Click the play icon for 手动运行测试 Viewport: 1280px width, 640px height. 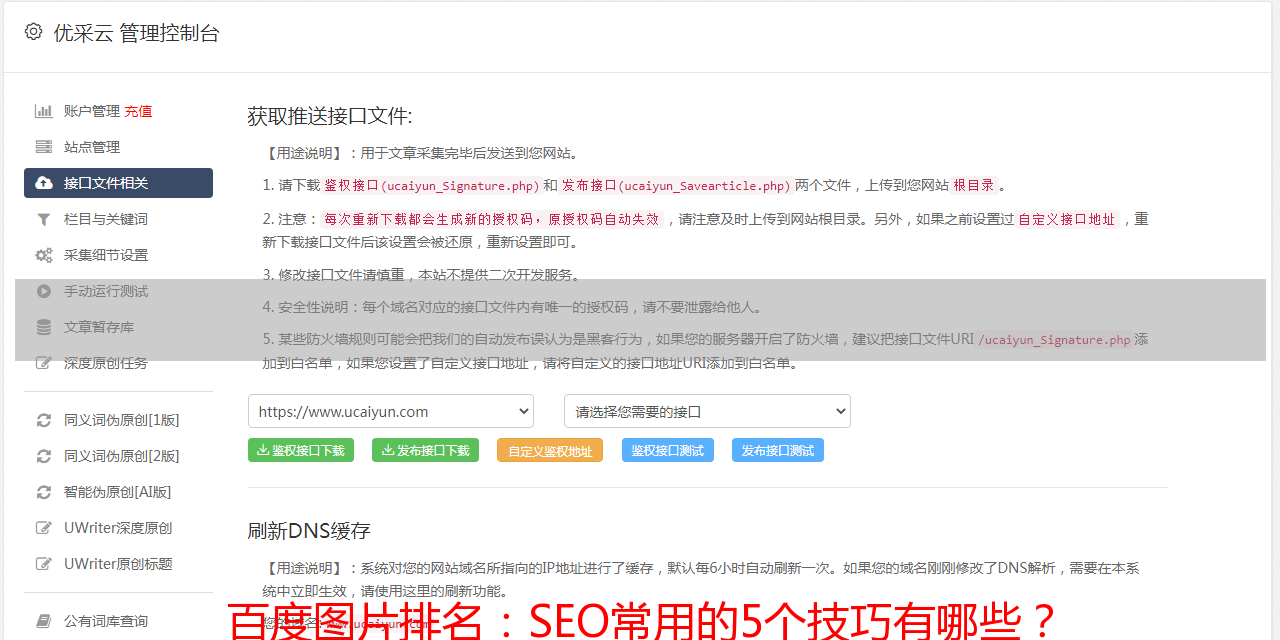(x=44, y=291)
